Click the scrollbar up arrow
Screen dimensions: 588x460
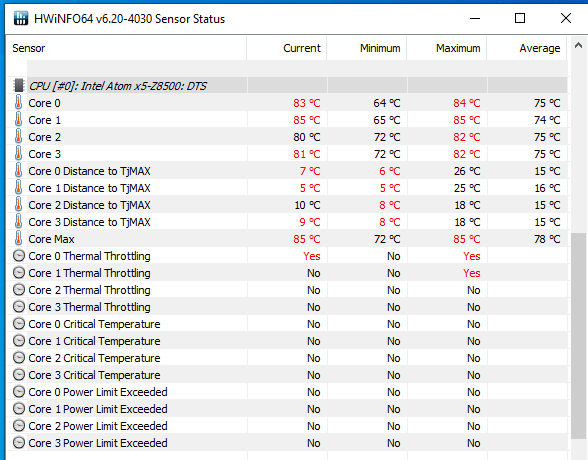pyautogui.click(x=578, y=45)
